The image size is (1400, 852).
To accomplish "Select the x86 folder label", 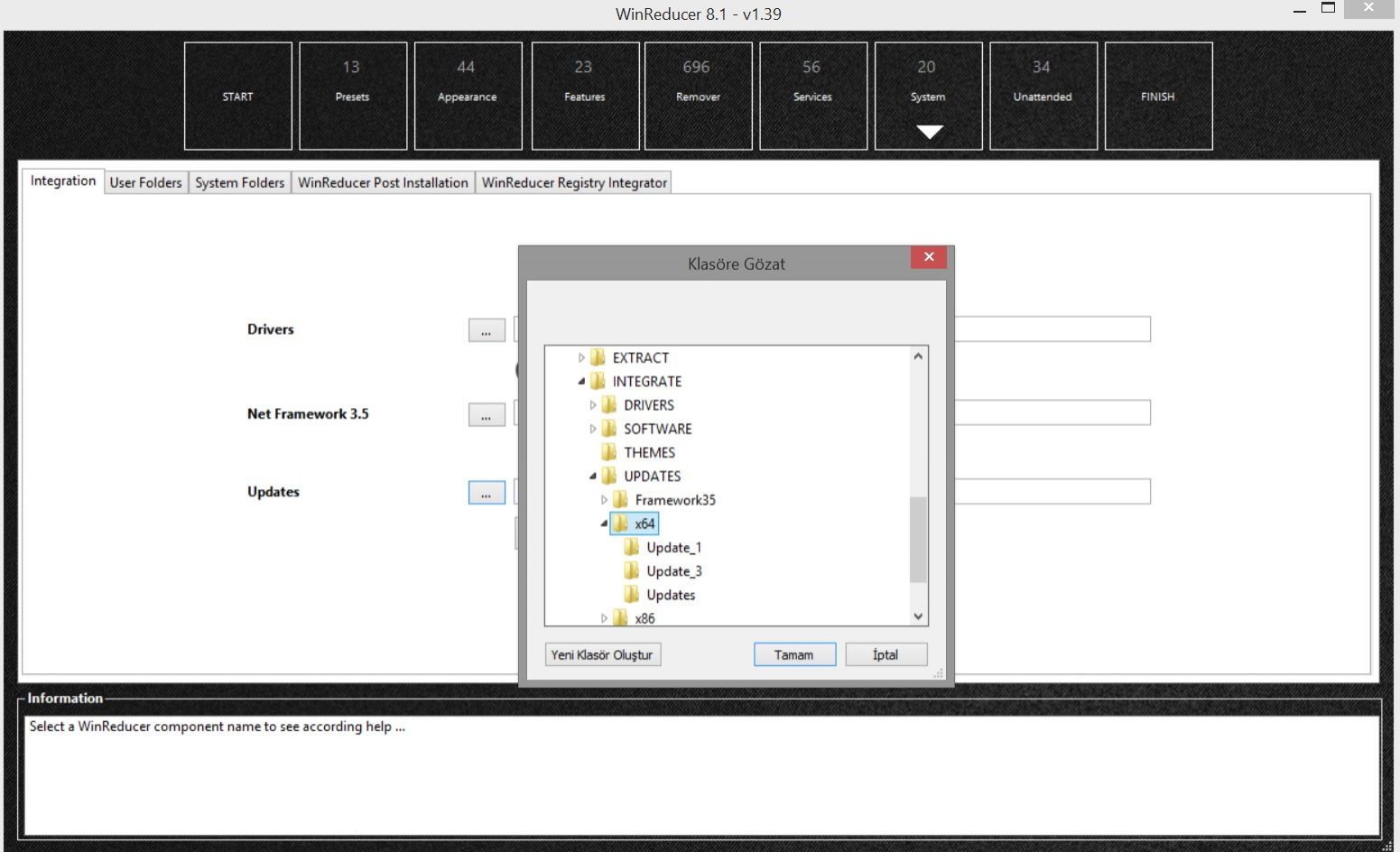I will (644, 618).
